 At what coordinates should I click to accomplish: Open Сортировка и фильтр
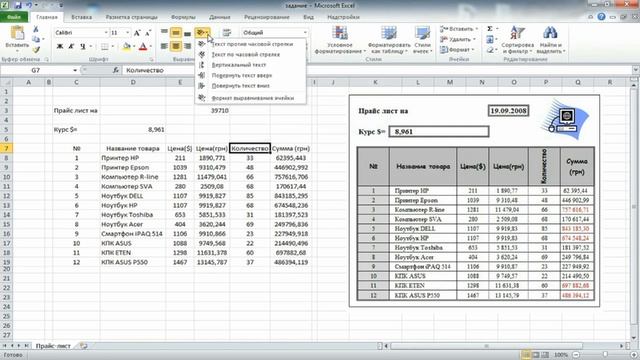pyautogui.click(x=517, y=39)
